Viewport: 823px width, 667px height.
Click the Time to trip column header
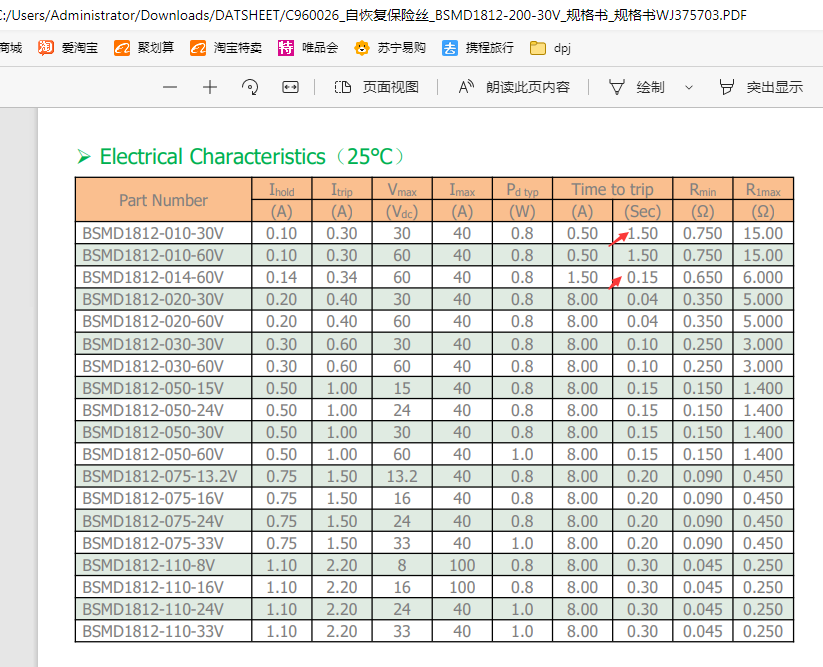click(613, 189)
